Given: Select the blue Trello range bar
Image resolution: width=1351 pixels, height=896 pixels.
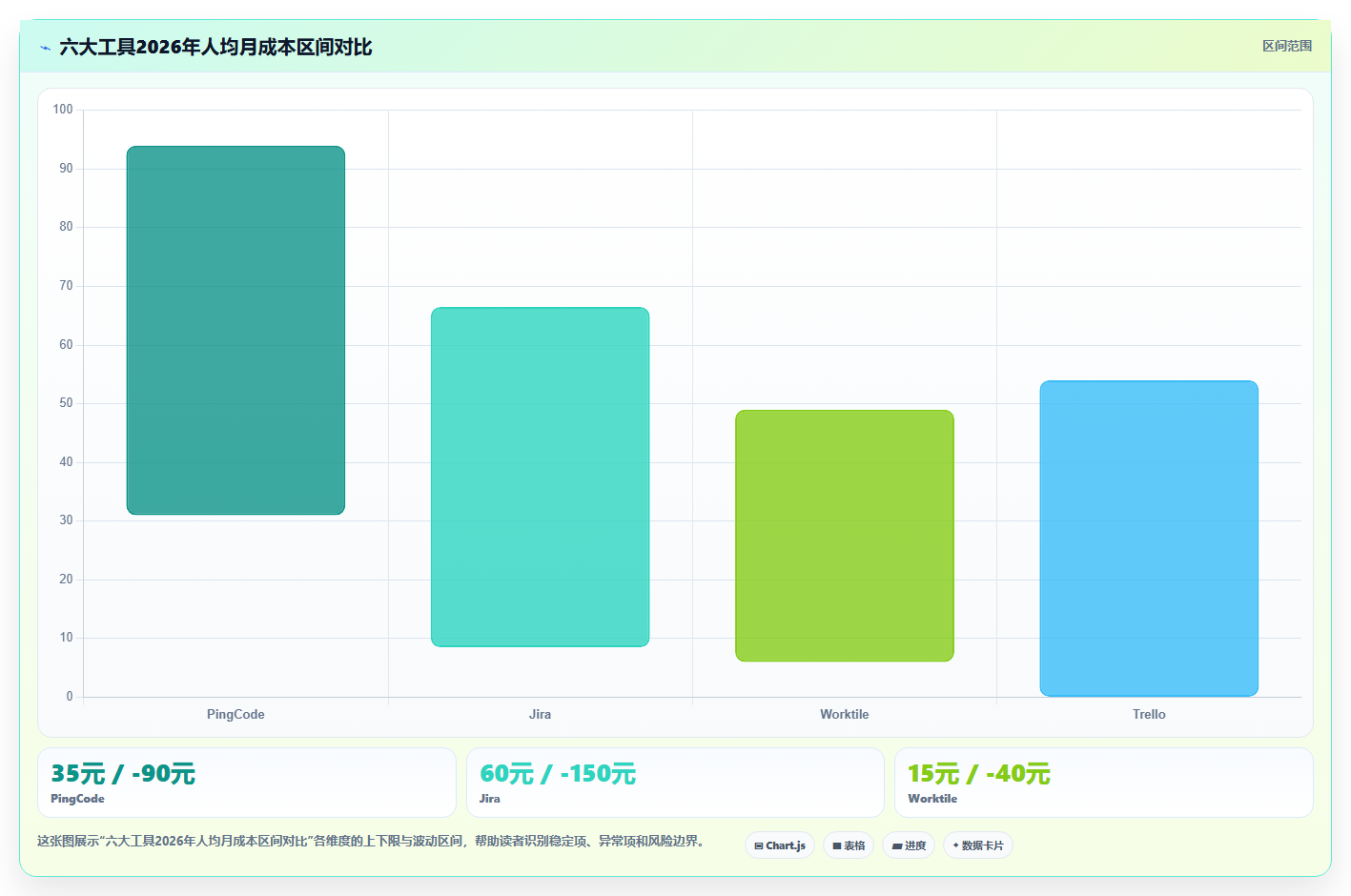Looking at the screenshot, I should (x=1149, y=539).
